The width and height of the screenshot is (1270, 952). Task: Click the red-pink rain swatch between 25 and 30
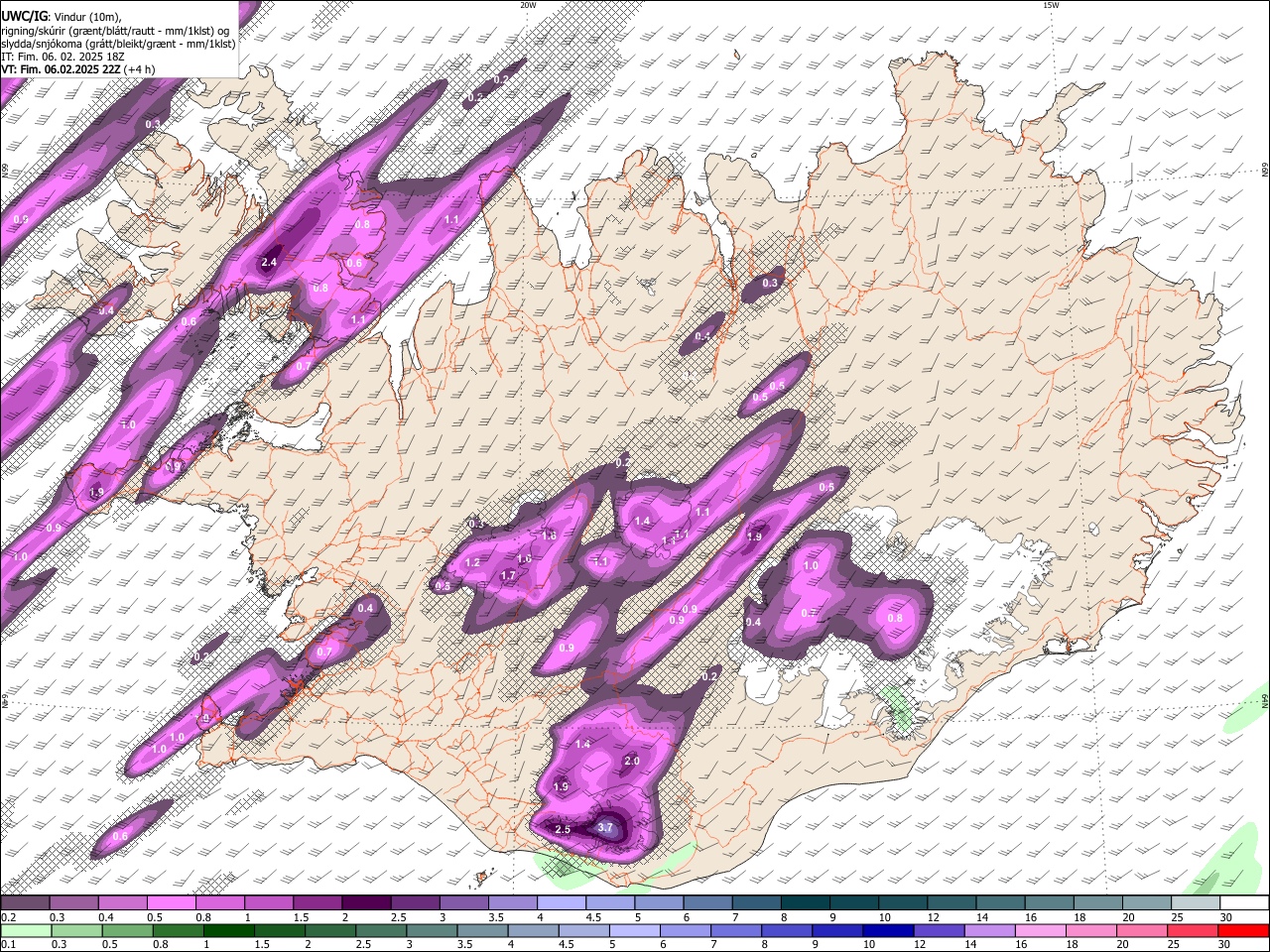coord(1195,930)
